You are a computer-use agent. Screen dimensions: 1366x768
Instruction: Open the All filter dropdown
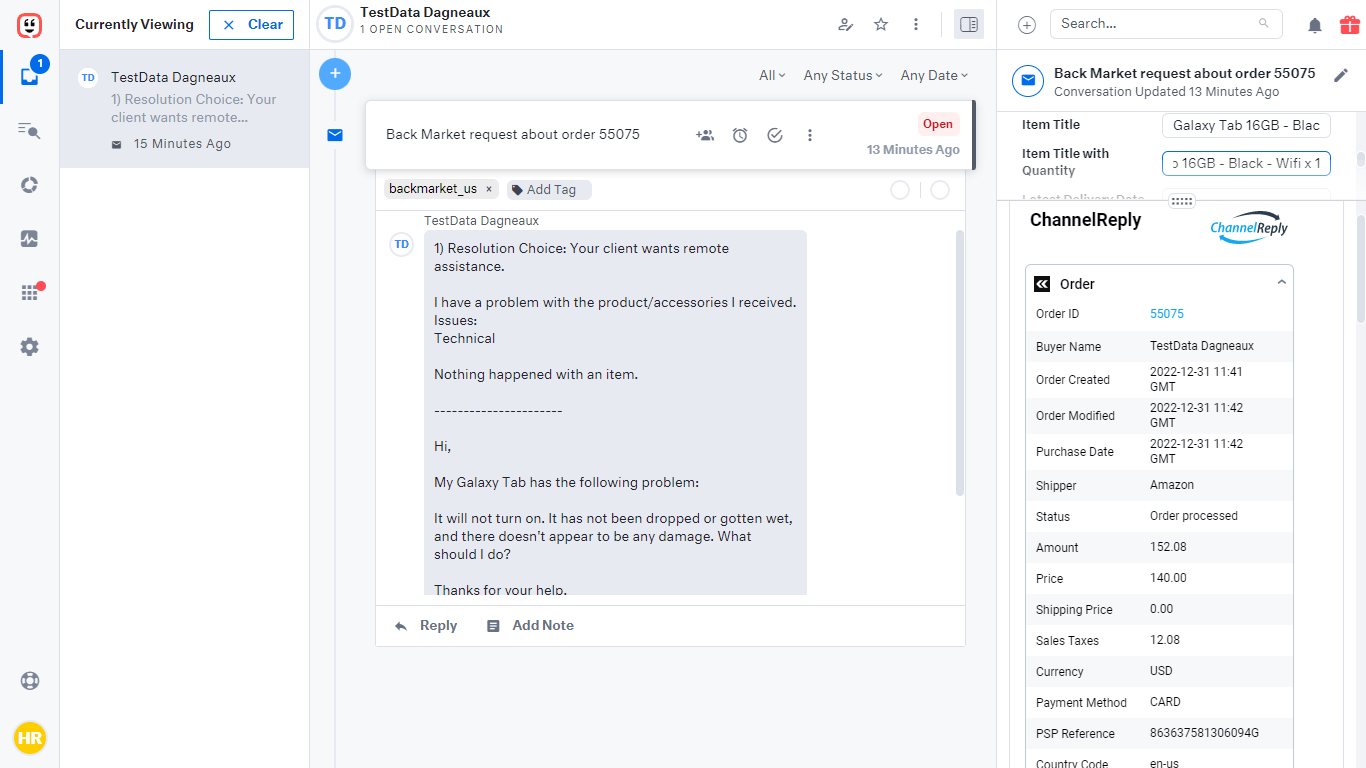click(x=772, y=75)
